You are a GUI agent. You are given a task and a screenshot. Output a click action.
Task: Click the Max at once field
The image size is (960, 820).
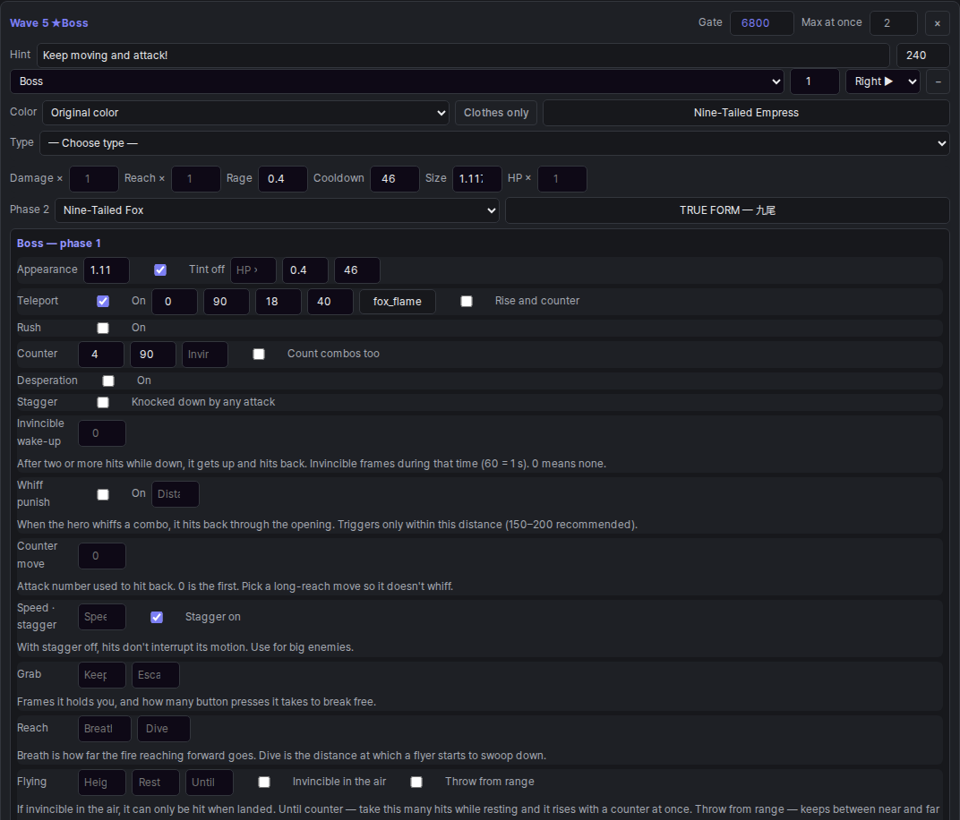(893, 23)
